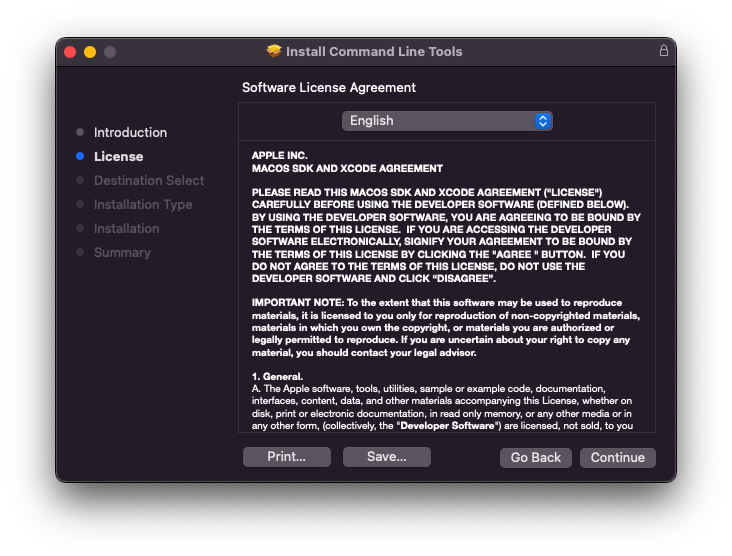The height and width of the screenshot is (556, 732).
Task: Go back to the previous installer step
Action: (x=535, y=457)
